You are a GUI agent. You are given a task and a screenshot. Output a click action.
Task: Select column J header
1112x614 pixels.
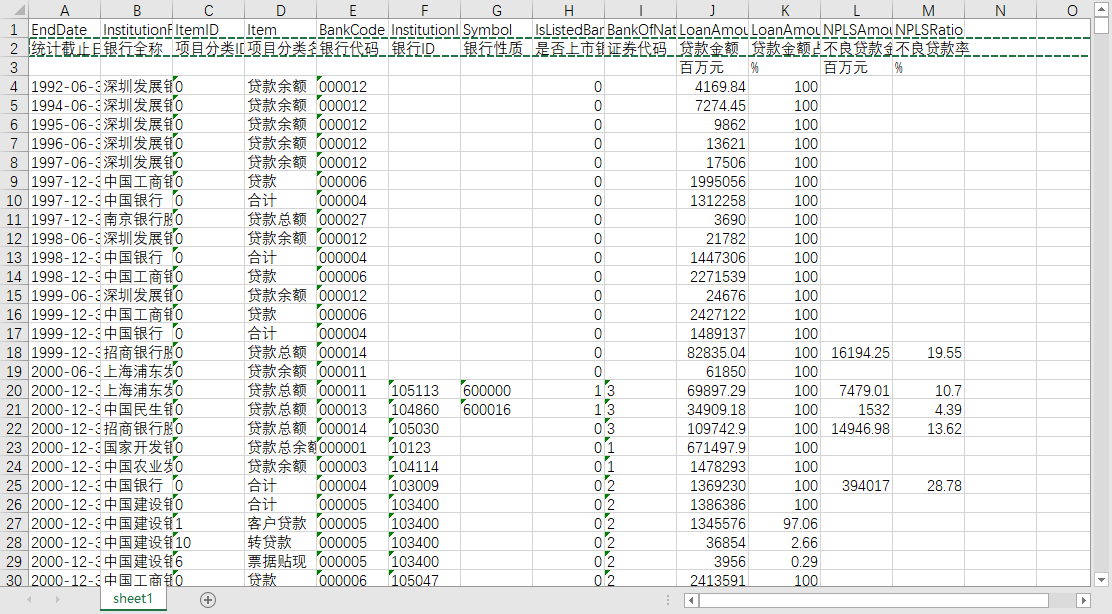(712, 10)
